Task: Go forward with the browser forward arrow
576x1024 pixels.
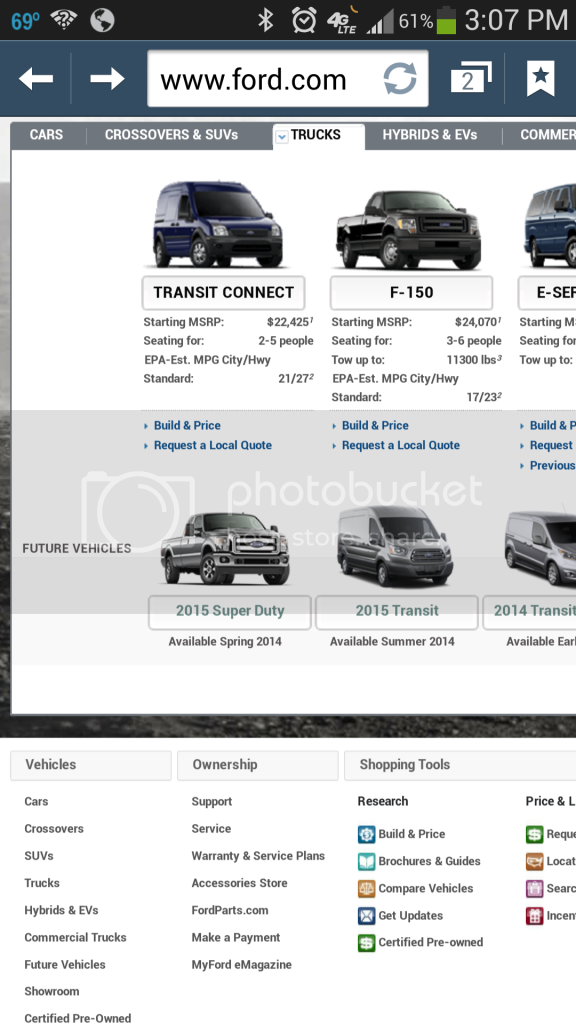Action: pos(107,79)
